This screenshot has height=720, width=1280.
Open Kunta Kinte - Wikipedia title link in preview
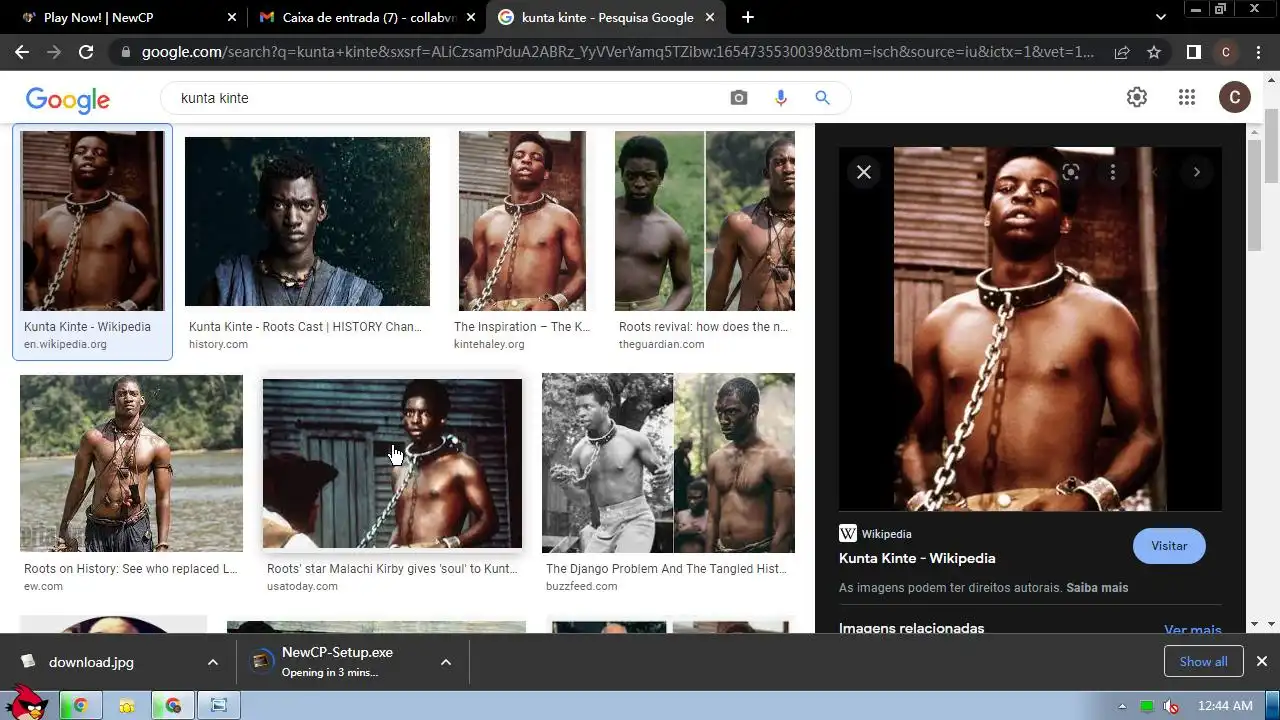pyautogui.click(x=917, y=558)
